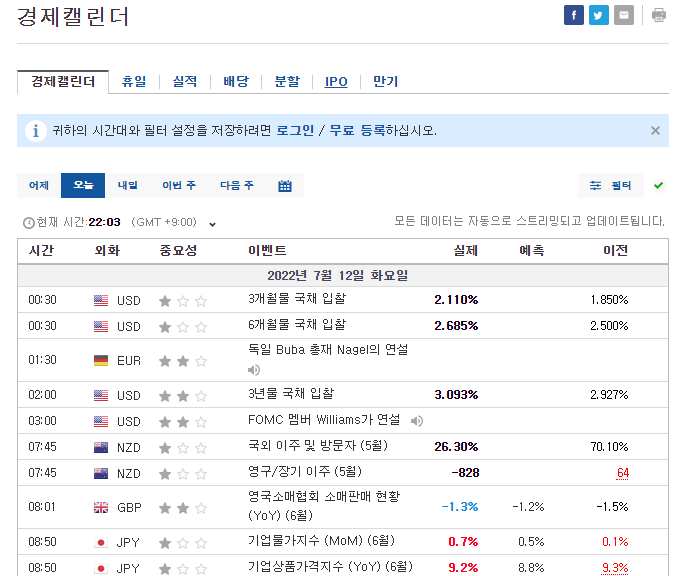
Task: Click New Zealand flag for 국외 이주 row
Action: point(101,447)
